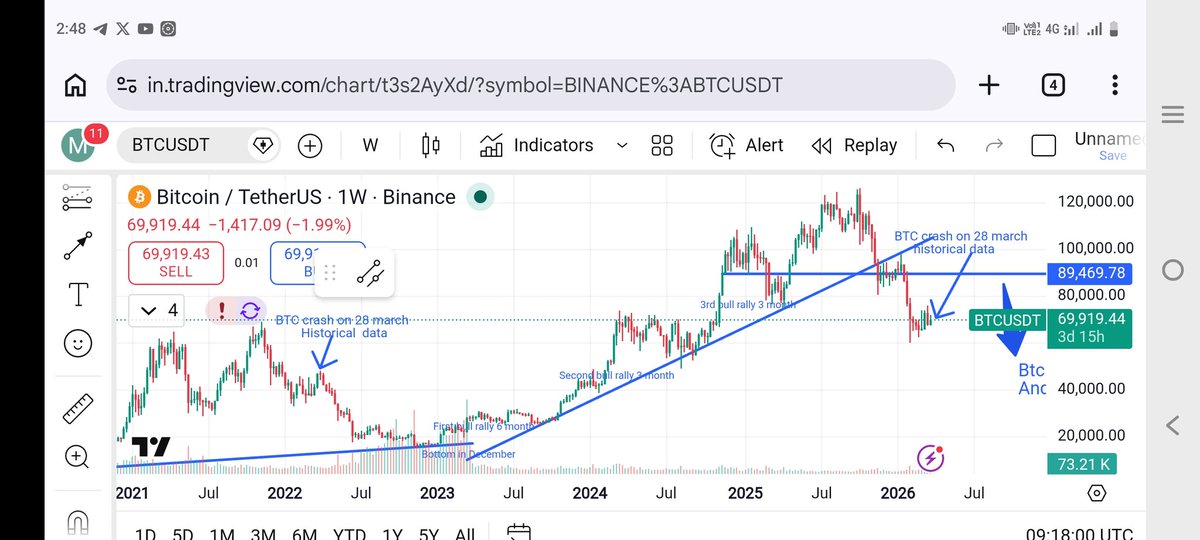This screenshot has width=1200, height=540.
Task: Select the trend line tools group
Action: [77, 197]
